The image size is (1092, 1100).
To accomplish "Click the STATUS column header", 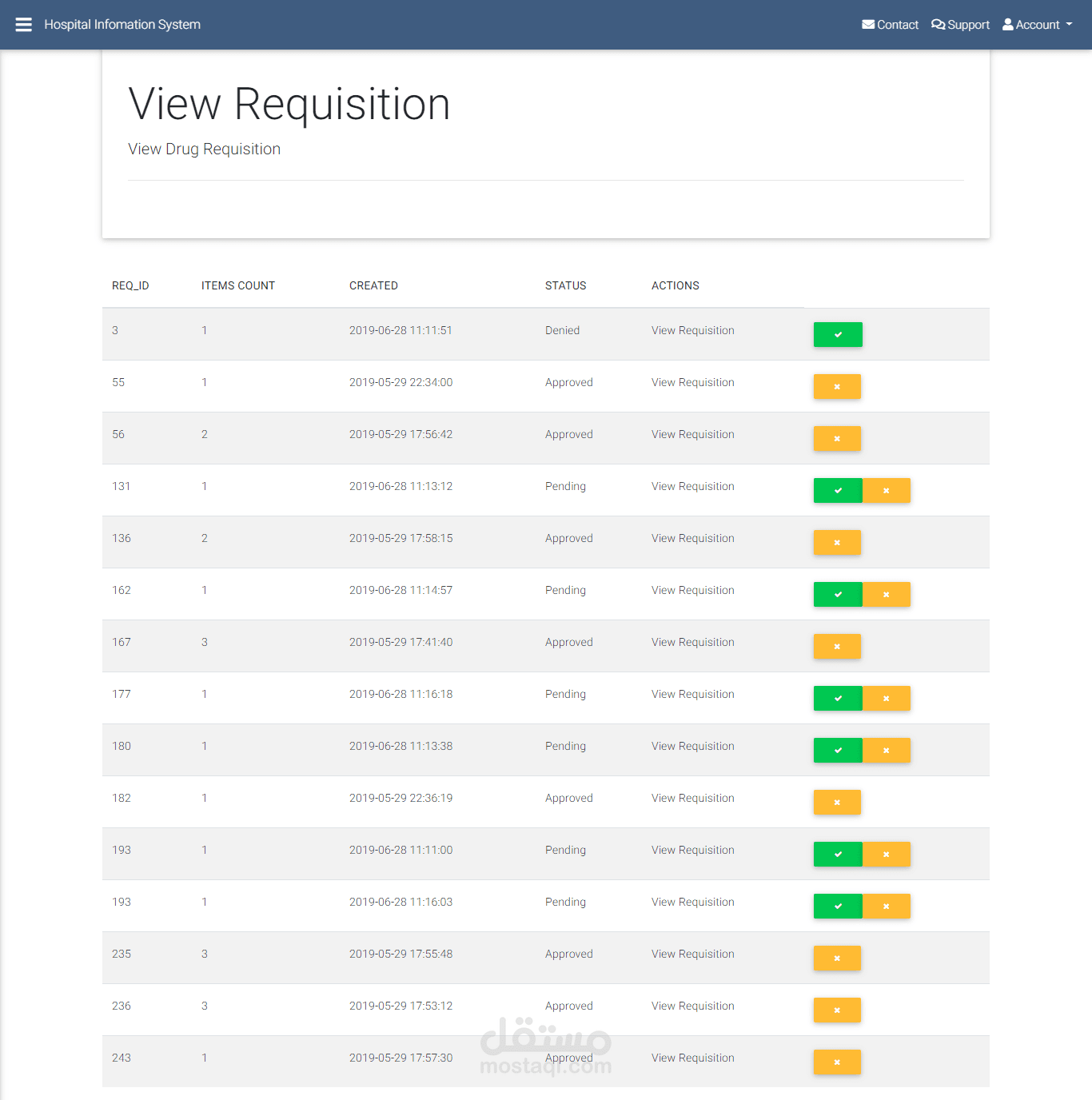I will [x=565, y=285].
